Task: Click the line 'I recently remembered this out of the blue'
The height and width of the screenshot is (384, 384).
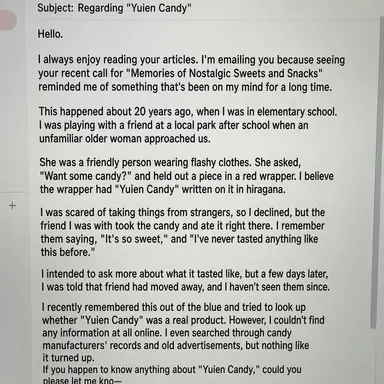Action: (x=174, y=307)
